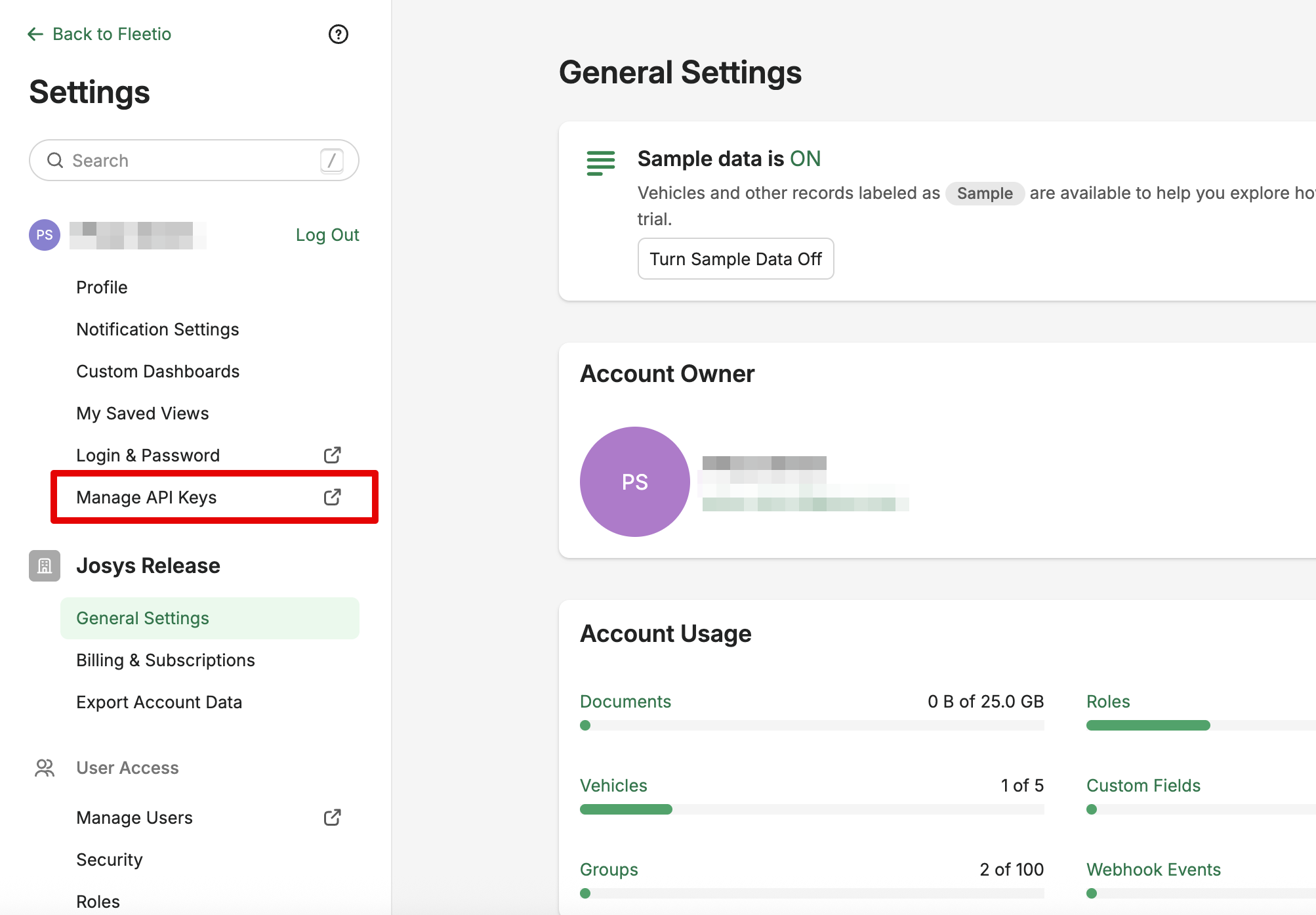This screenshot has width=1316, height=915.
Task: Open the Custom Fields usage link
Action: pos(1143,786)
